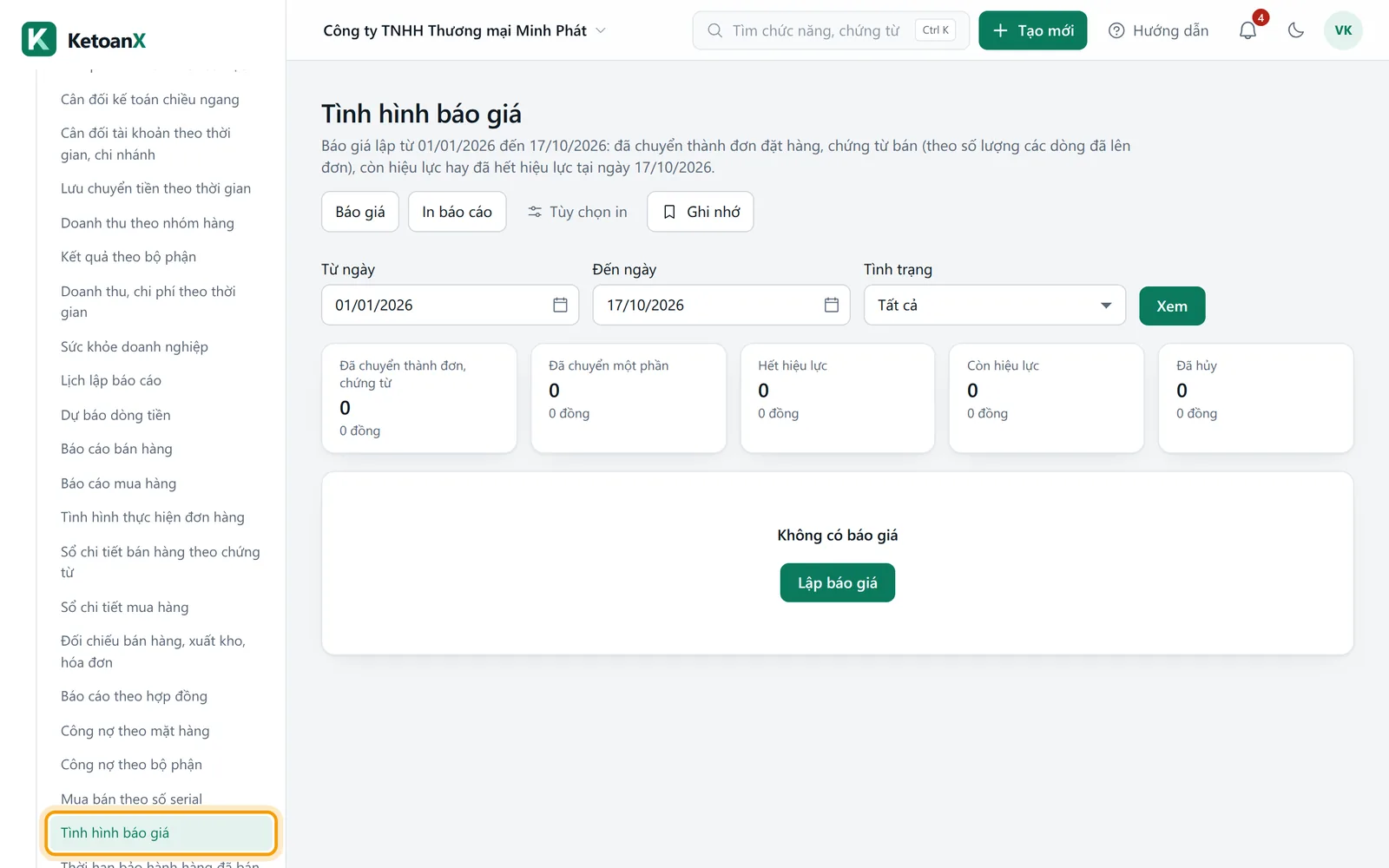The height and width of the screenshot is (868, 1389).
Task: Select Báo cáo bán hàng in sidebar
Action: [116, 449]
